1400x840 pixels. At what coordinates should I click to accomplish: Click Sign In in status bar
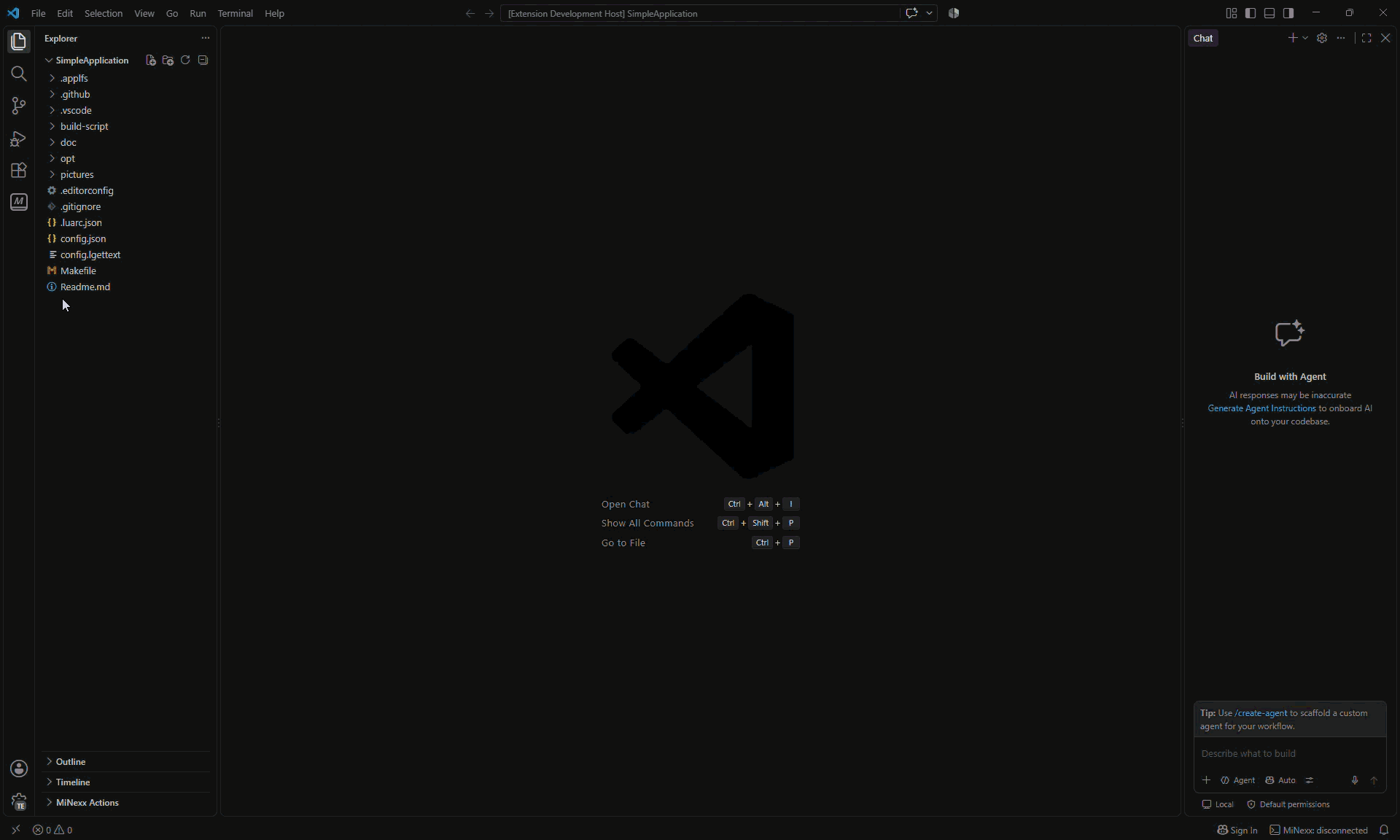pyautogui.click(x=1237, y=830)
